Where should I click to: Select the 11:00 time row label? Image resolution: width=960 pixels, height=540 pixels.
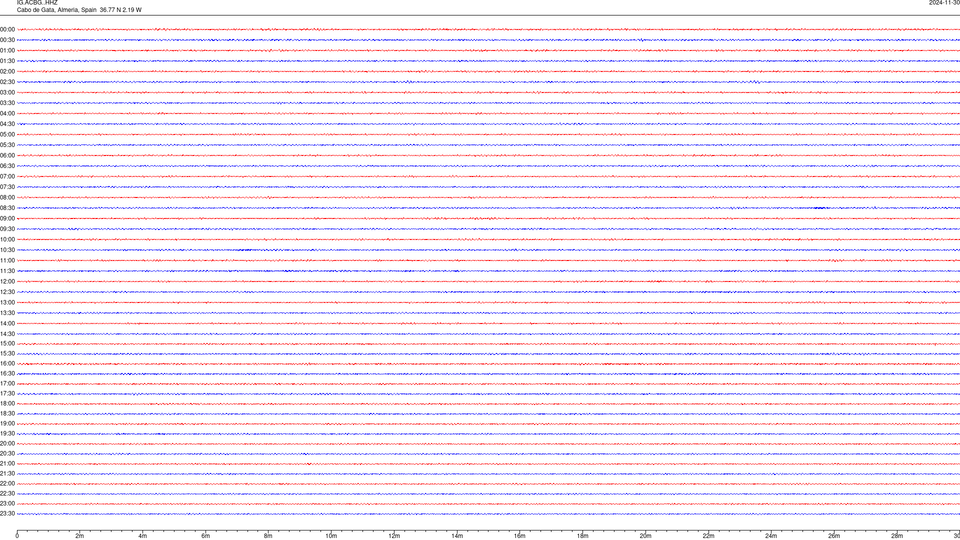(7, 261)
